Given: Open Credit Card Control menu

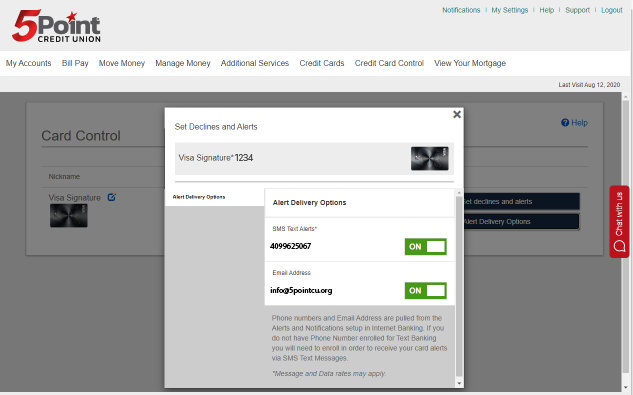Looking at the screenshot, I should click(x=389, y=63).
